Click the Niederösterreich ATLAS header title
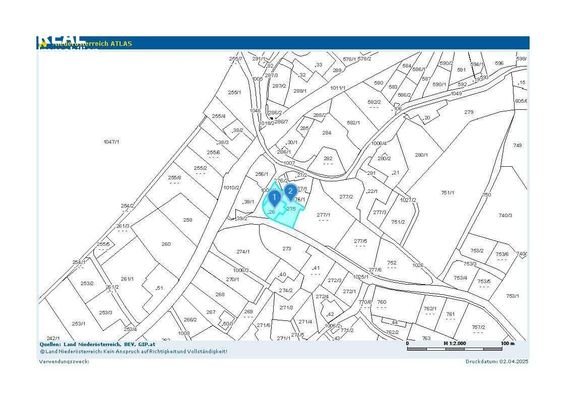566x400 pixels. point(87,44)
